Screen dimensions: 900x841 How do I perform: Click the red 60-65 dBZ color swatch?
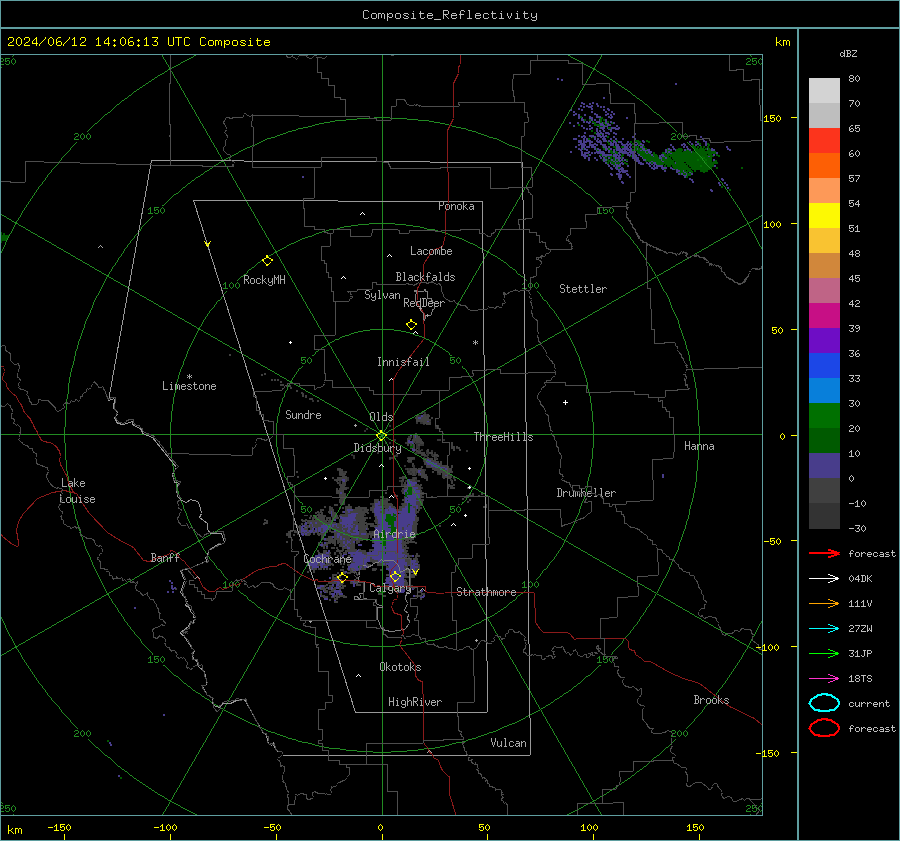pyautogui.click(x=824, y=140)
